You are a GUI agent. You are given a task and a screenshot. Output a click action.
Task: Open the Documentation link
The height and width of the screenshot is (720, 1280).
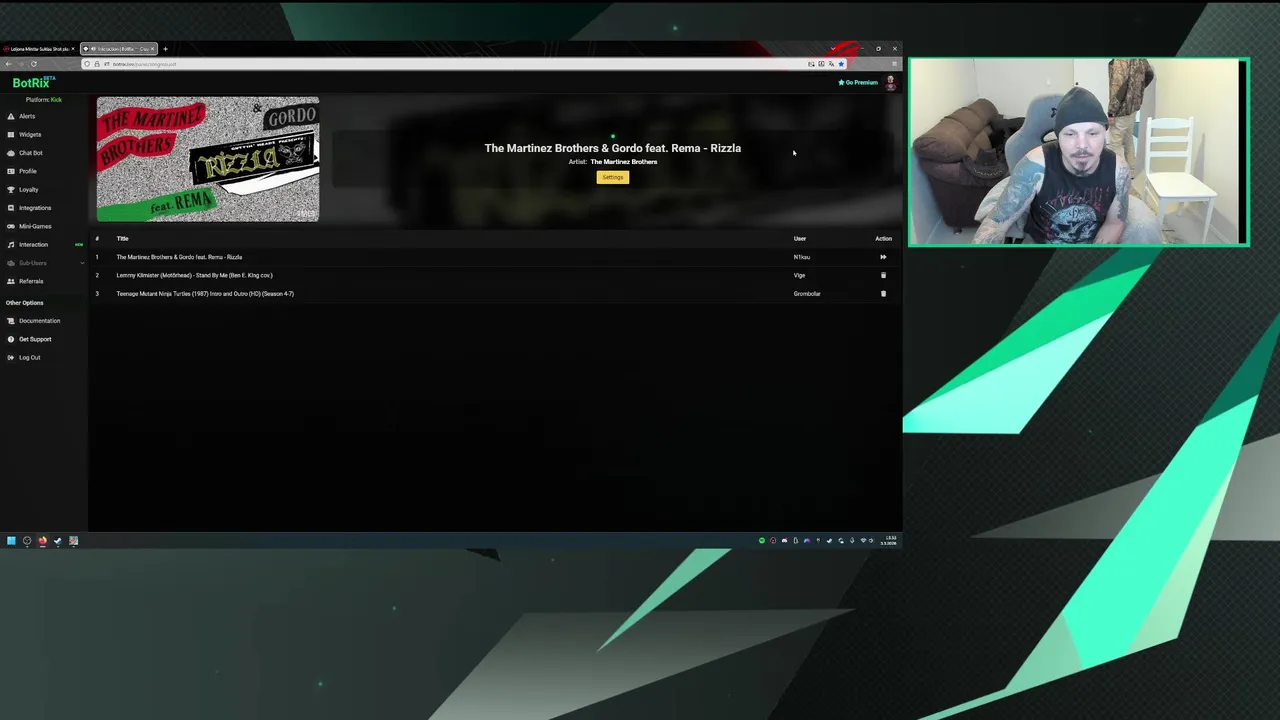pos(39,321)
